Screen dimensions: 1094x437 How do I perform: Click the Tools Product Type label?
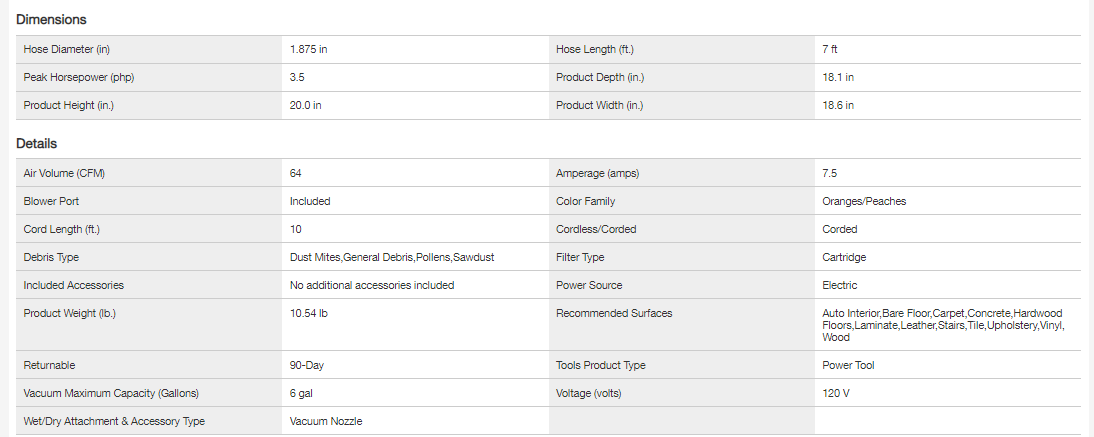coord(601,365)
